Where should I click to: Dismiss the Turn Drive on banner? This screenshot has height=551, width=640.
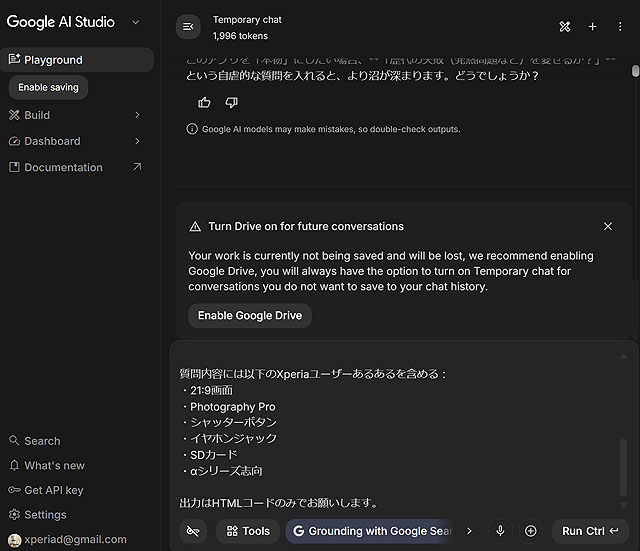point(608,226)
